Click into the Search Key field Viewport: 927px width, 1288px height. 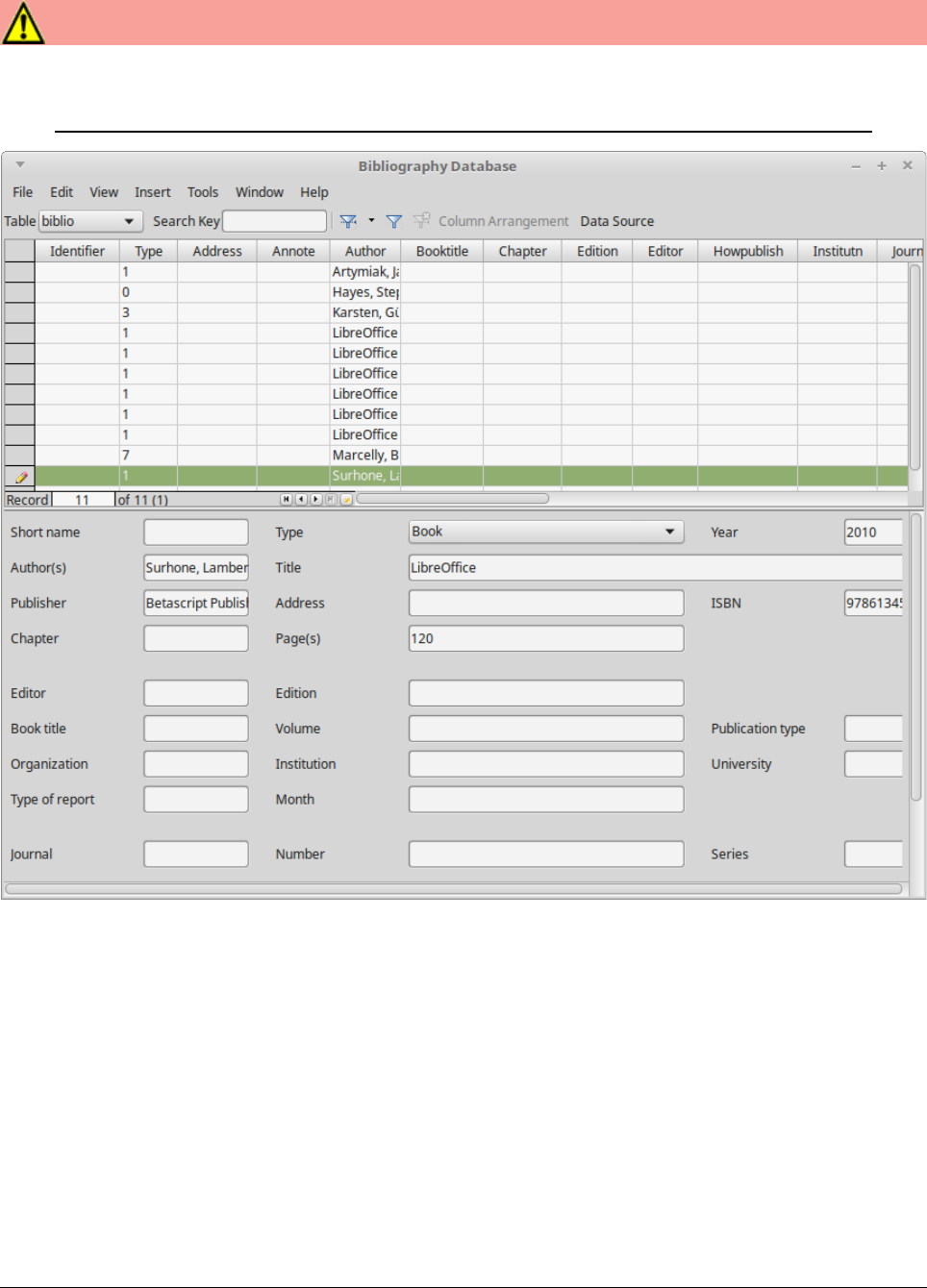coord(275,221)
